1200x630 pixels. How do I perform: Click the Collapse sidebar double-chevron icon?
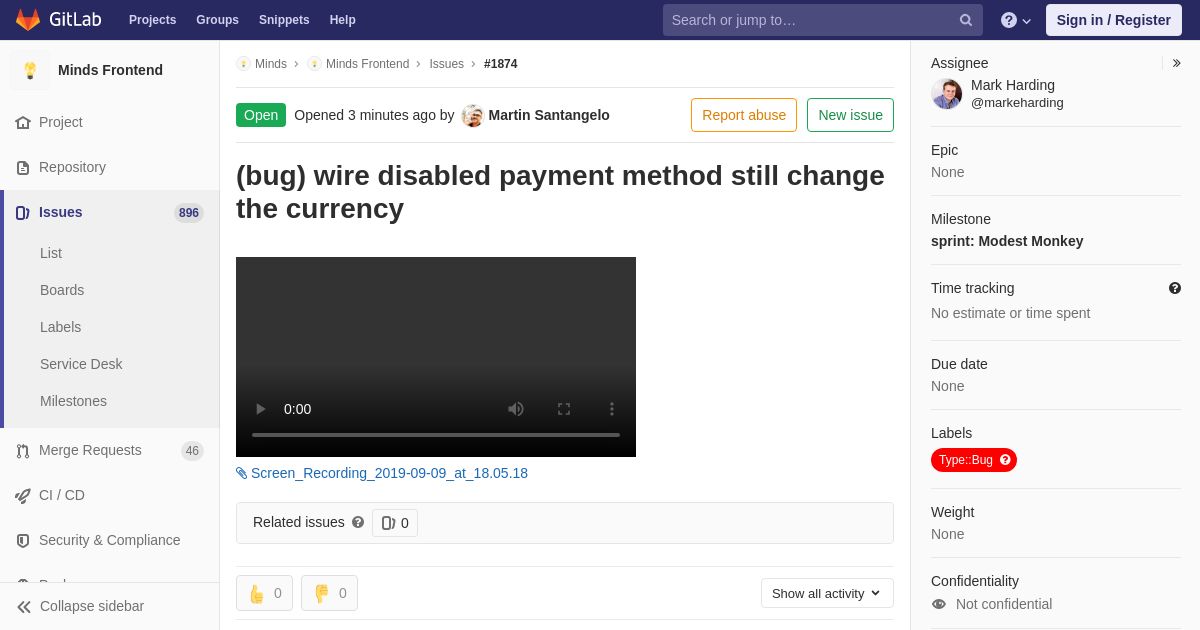(x=24, y=606)
